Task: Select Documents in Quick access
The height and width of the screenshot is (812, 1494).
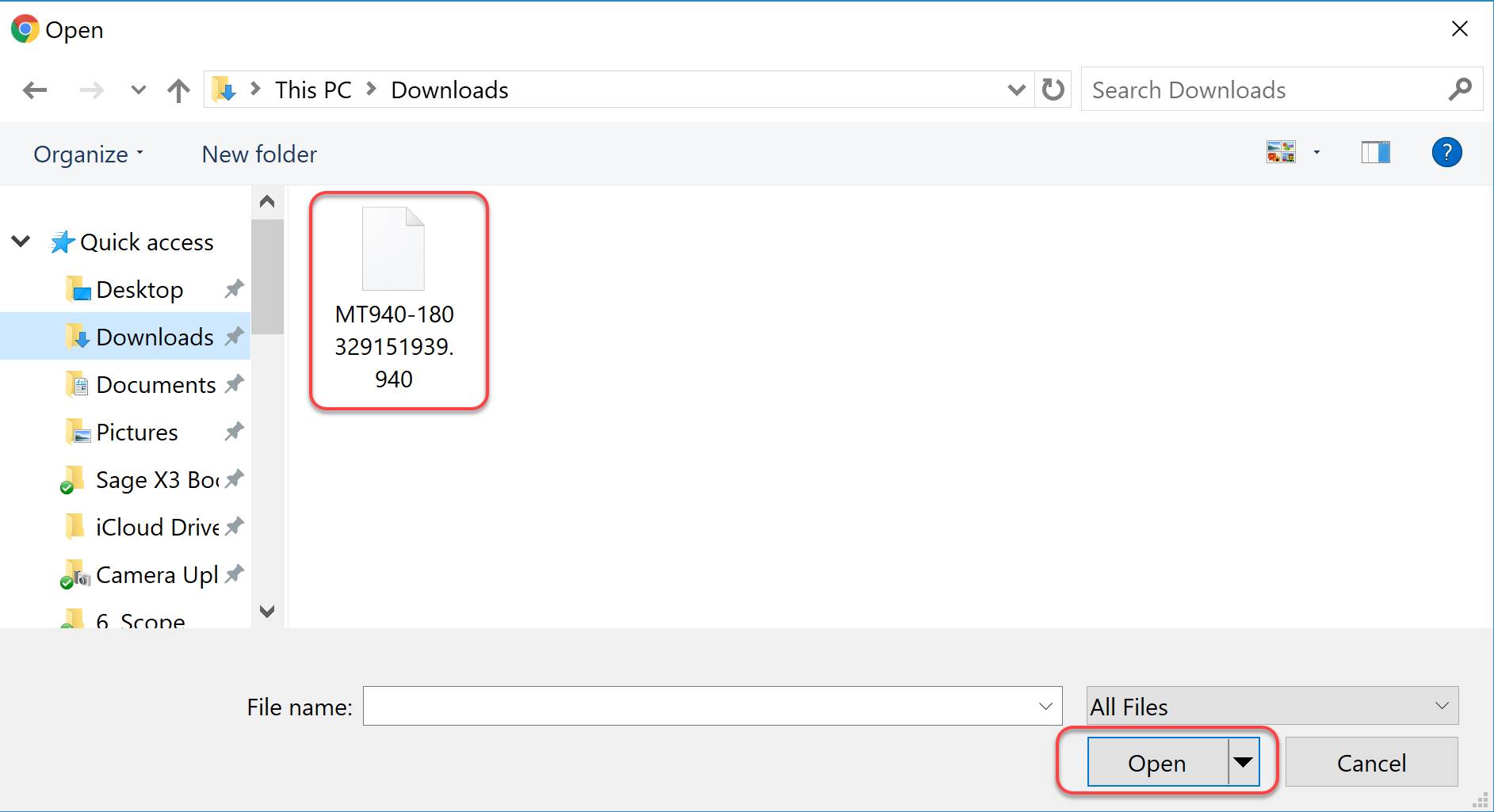Action: (x=155, y=385)
